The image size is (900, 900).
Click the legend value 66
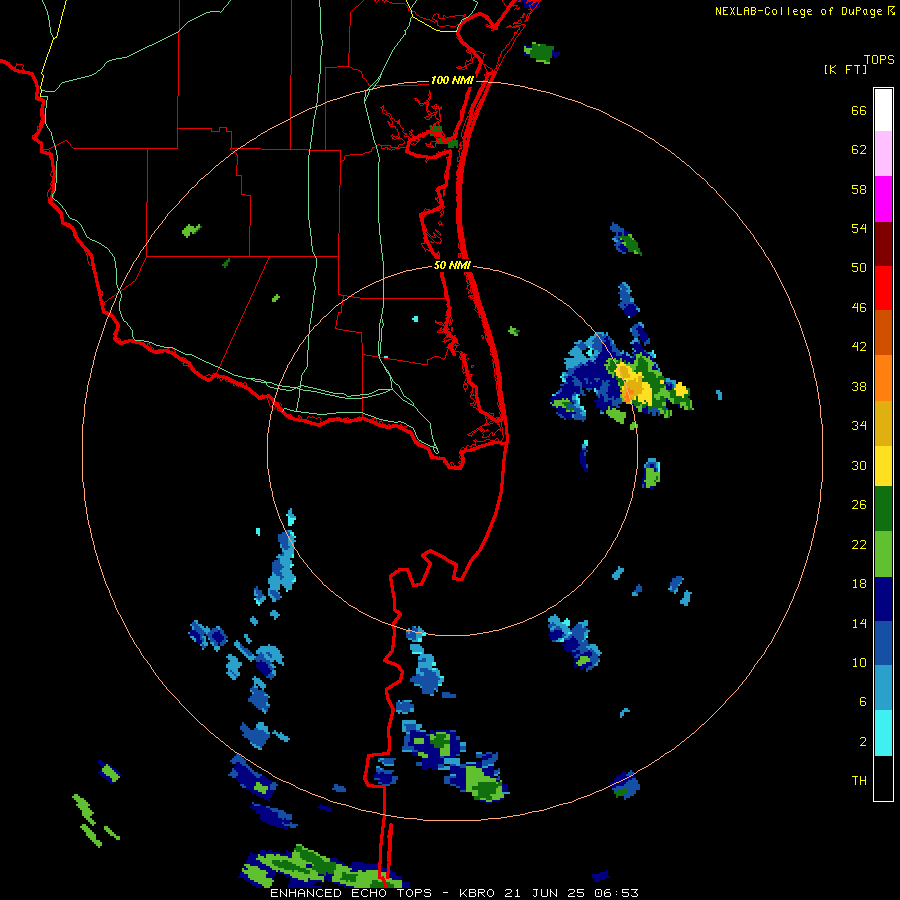pos(859,110)
